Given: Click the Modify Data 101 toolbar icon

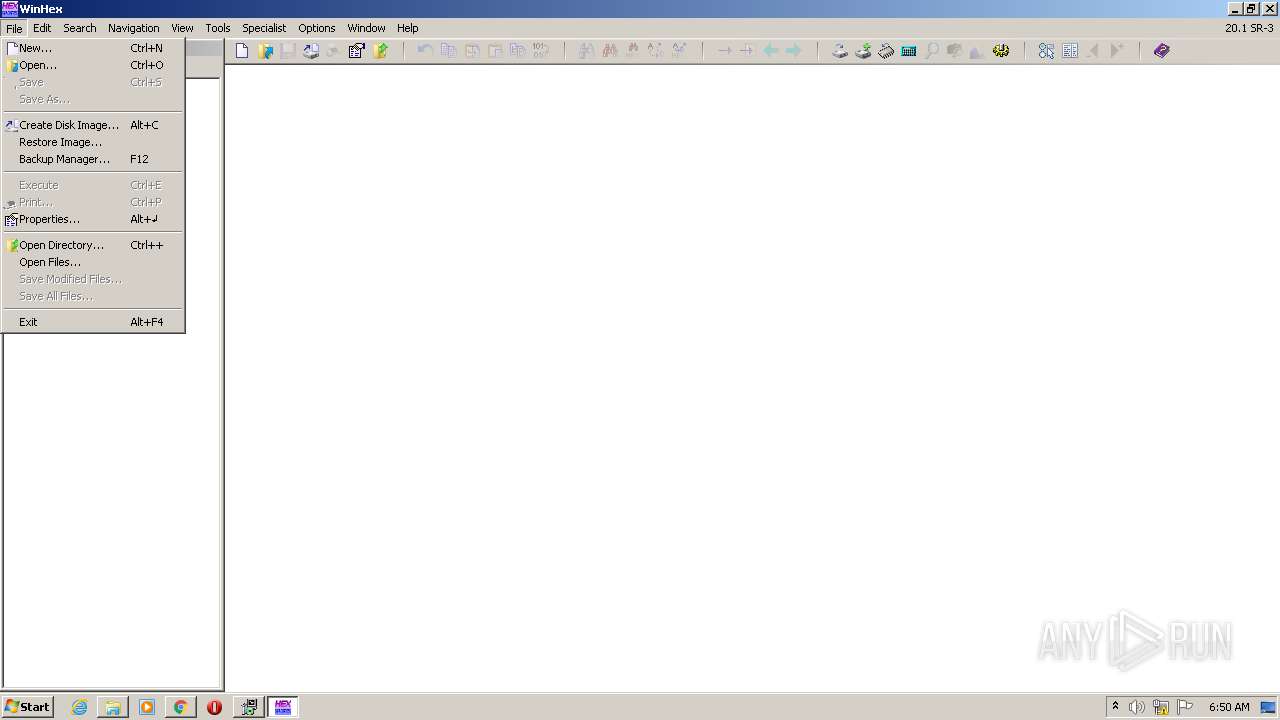Looking at the screenshot, I should click(540, 51).
